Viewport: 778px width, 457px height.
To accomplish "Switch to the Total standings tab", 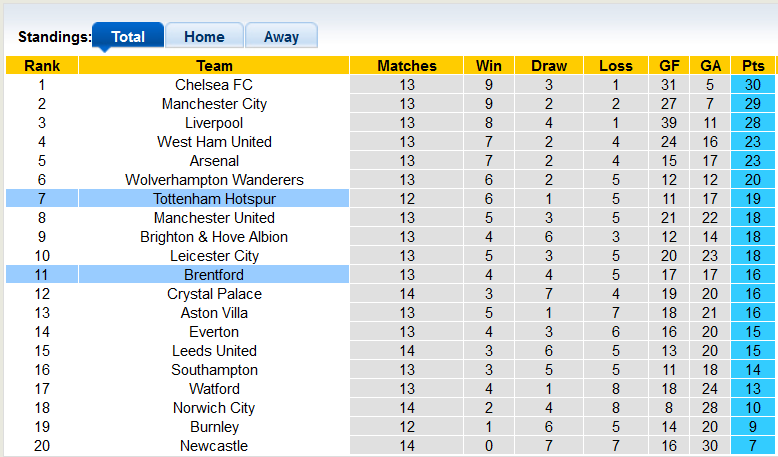I will click(128, 37).
